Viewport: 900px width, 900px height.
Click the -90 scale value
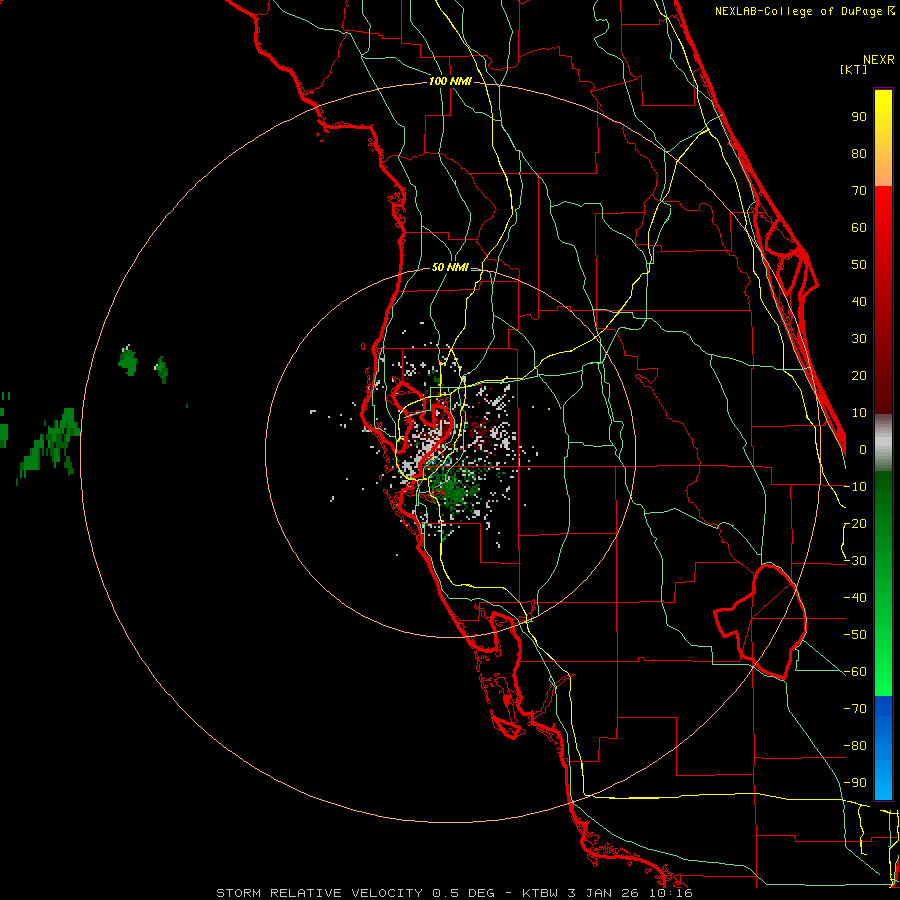point(855,783)
